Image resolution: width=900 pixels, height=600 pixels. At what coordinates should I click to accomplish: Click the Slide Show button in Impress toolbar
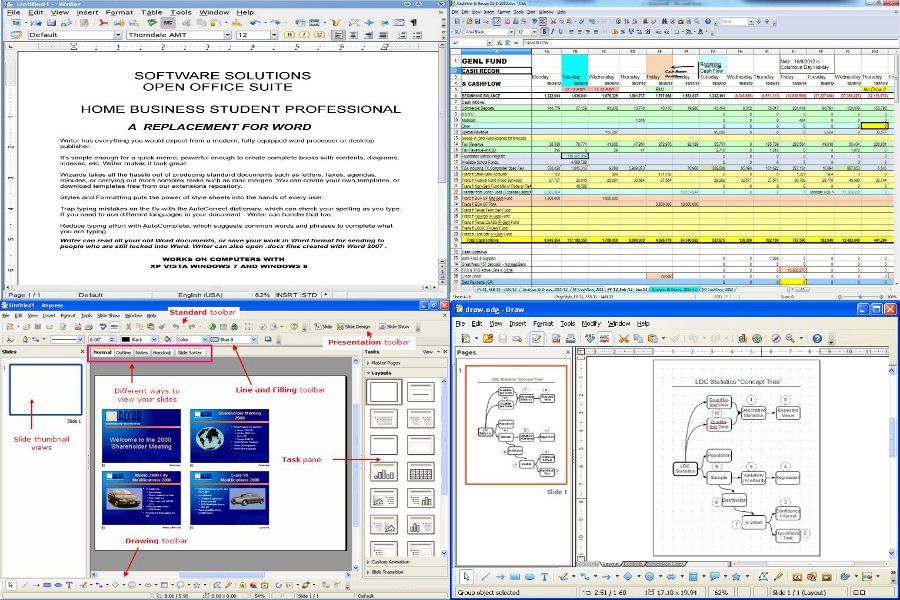click(x=394, y=327)
